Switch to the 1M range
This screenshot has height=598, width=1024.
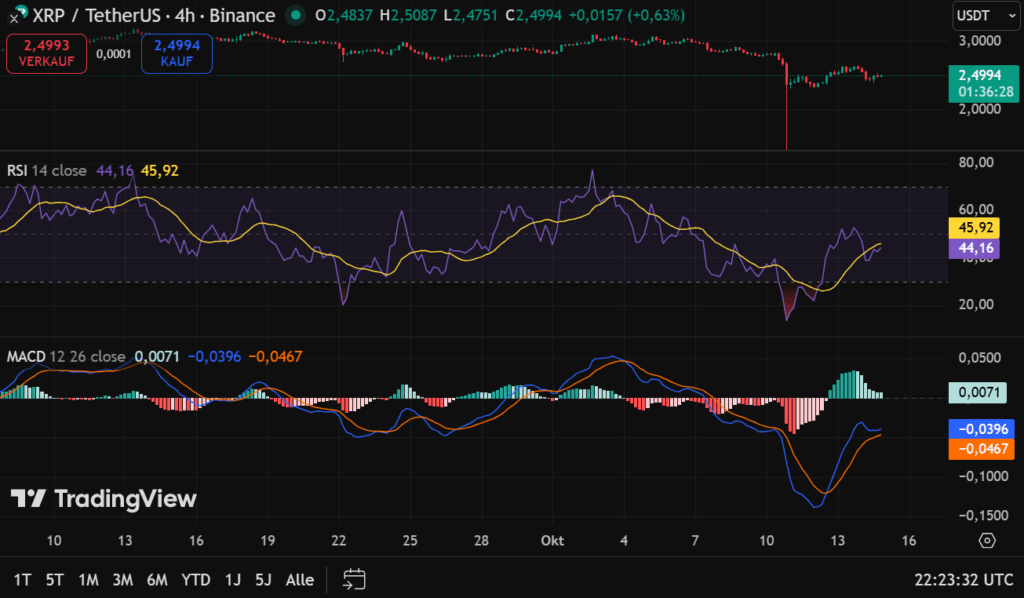click(88, 579)
